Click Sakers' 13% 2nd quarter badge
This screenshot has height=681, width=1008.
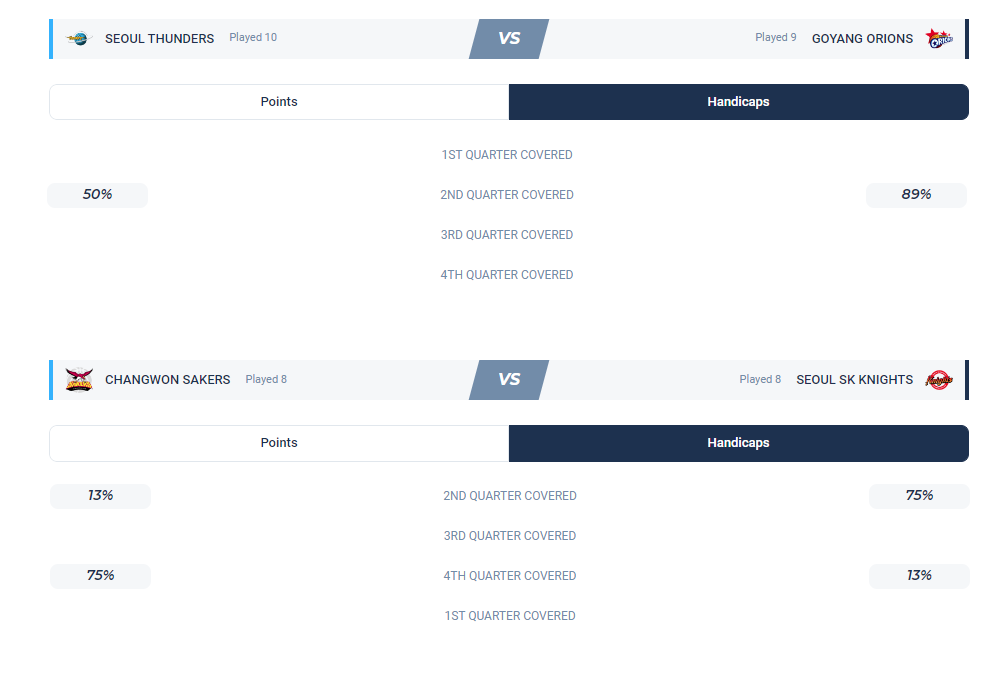(x=100, y=496)
